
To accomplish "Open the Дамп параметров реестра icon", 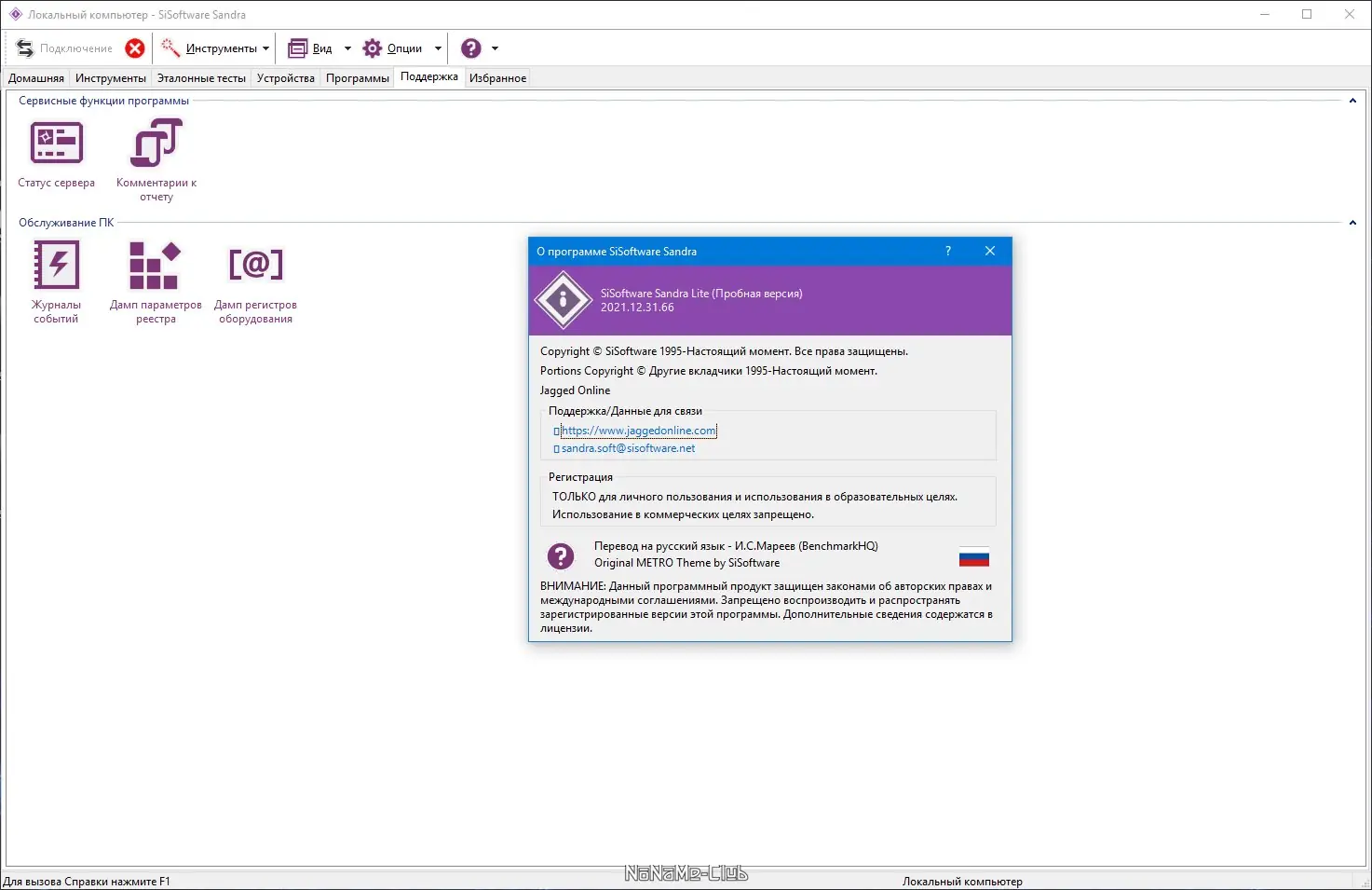I will 155,265.
